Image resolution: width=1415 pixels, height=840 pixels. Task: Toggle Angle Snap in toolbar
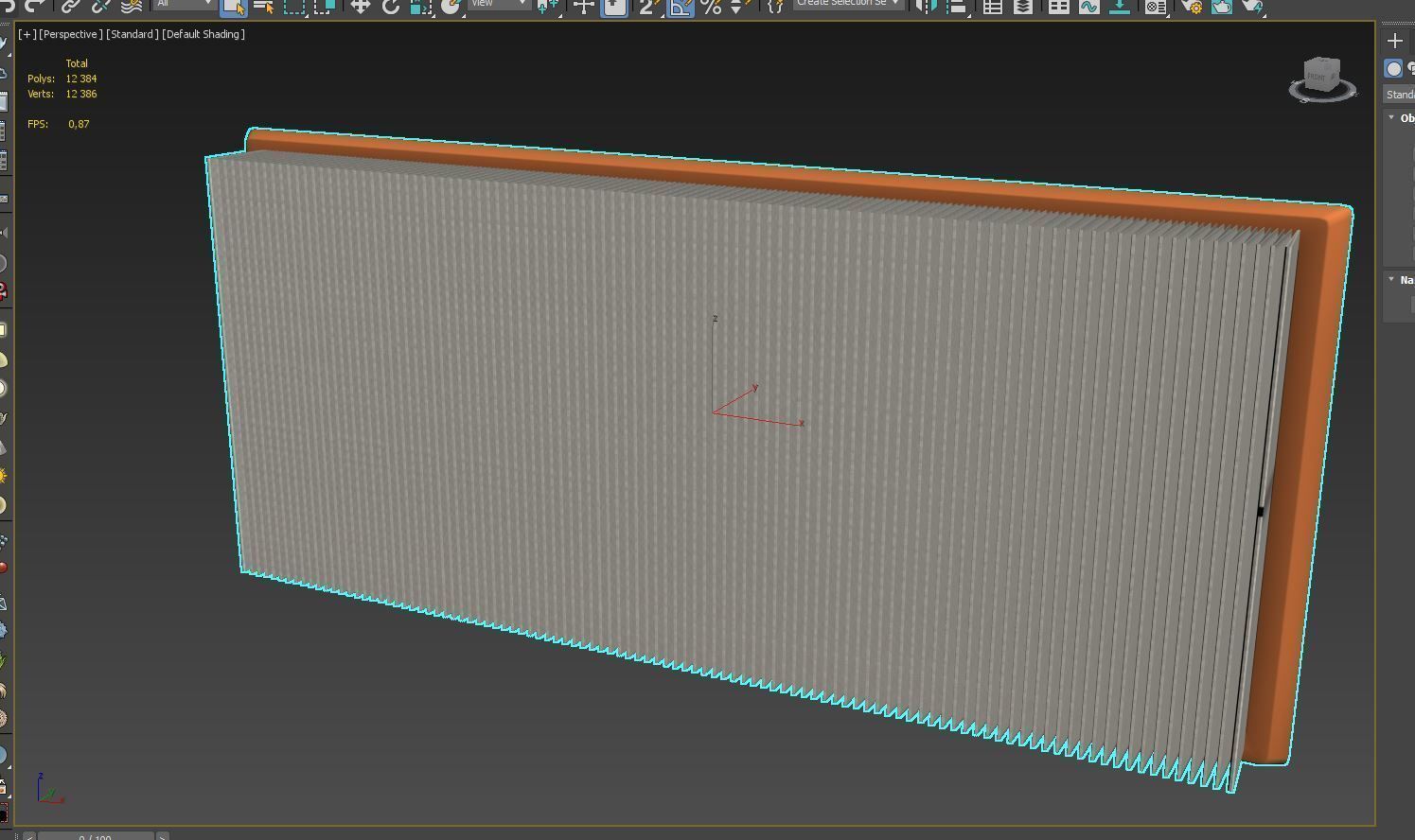(680, 6)
